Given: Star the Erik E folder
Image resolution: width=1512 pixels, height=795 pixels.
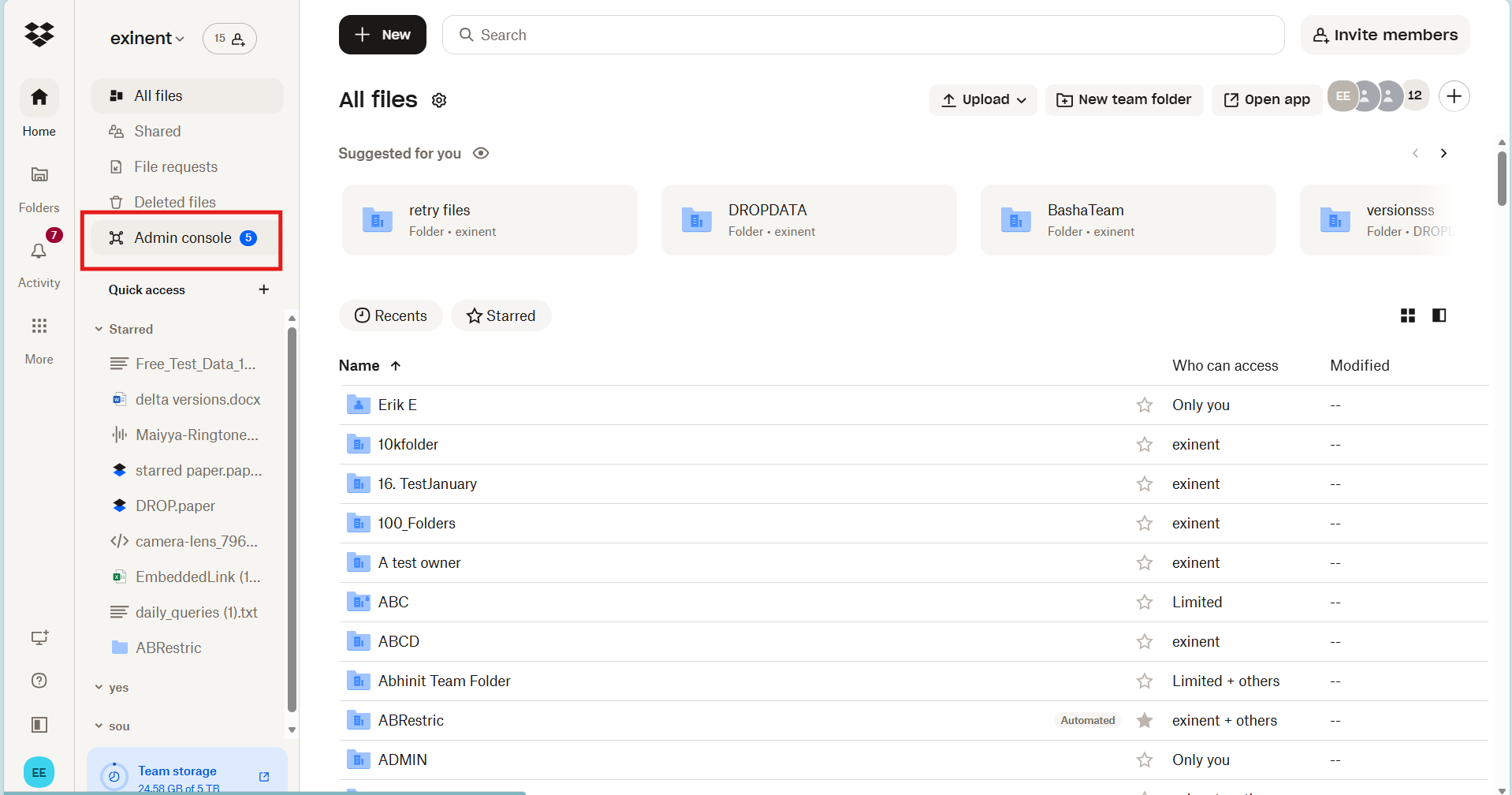Looking at the screenshot, I should pyautogui.click(x=1145, y=405).
